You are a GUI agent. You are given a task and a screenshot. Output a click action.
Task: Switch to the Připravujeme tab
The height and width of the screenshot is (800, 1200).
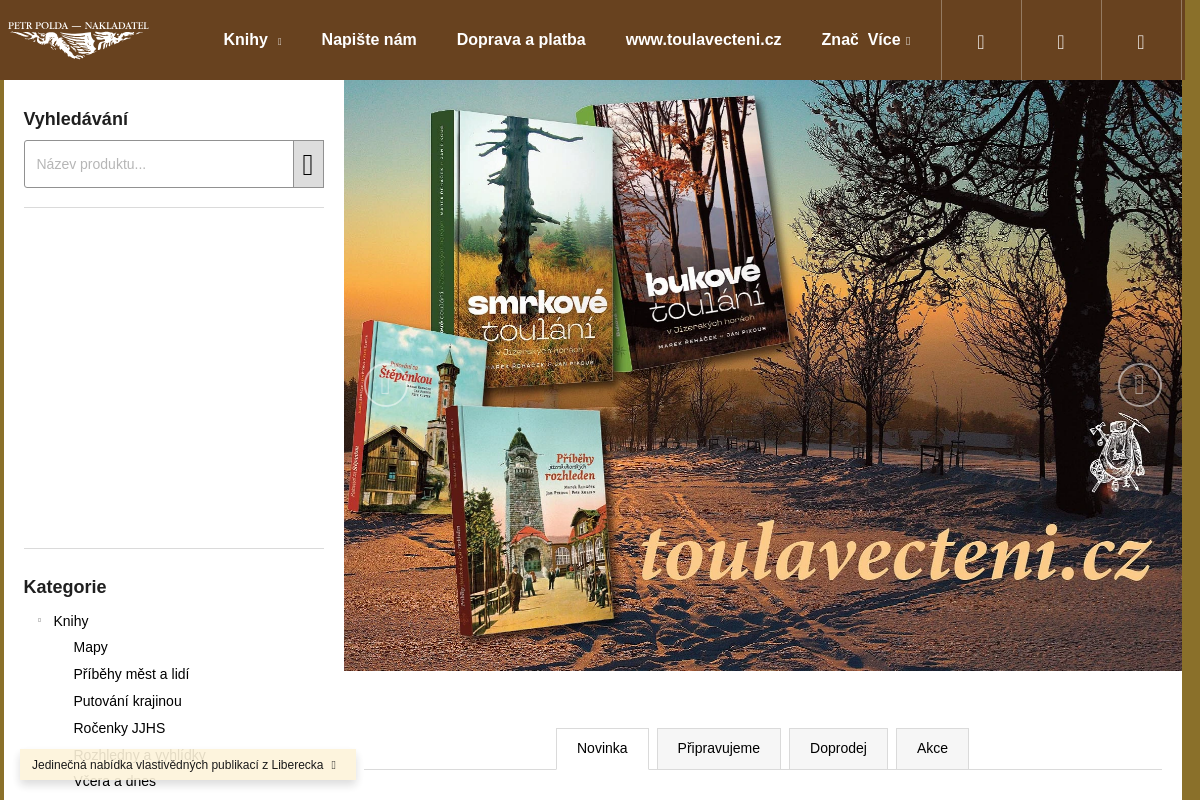click(x=719, y=748)
